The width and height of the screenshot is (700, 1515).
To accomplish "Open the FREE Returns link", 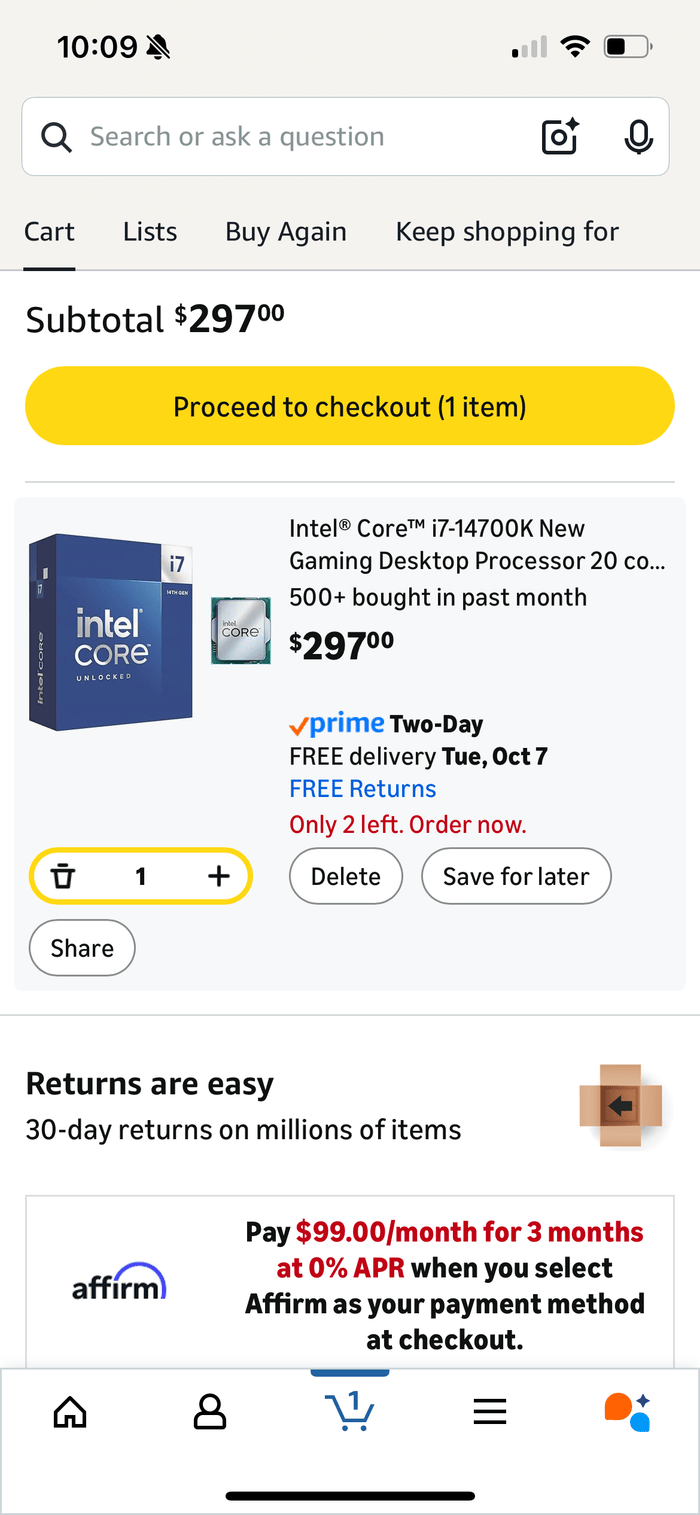I will (363, 789).
